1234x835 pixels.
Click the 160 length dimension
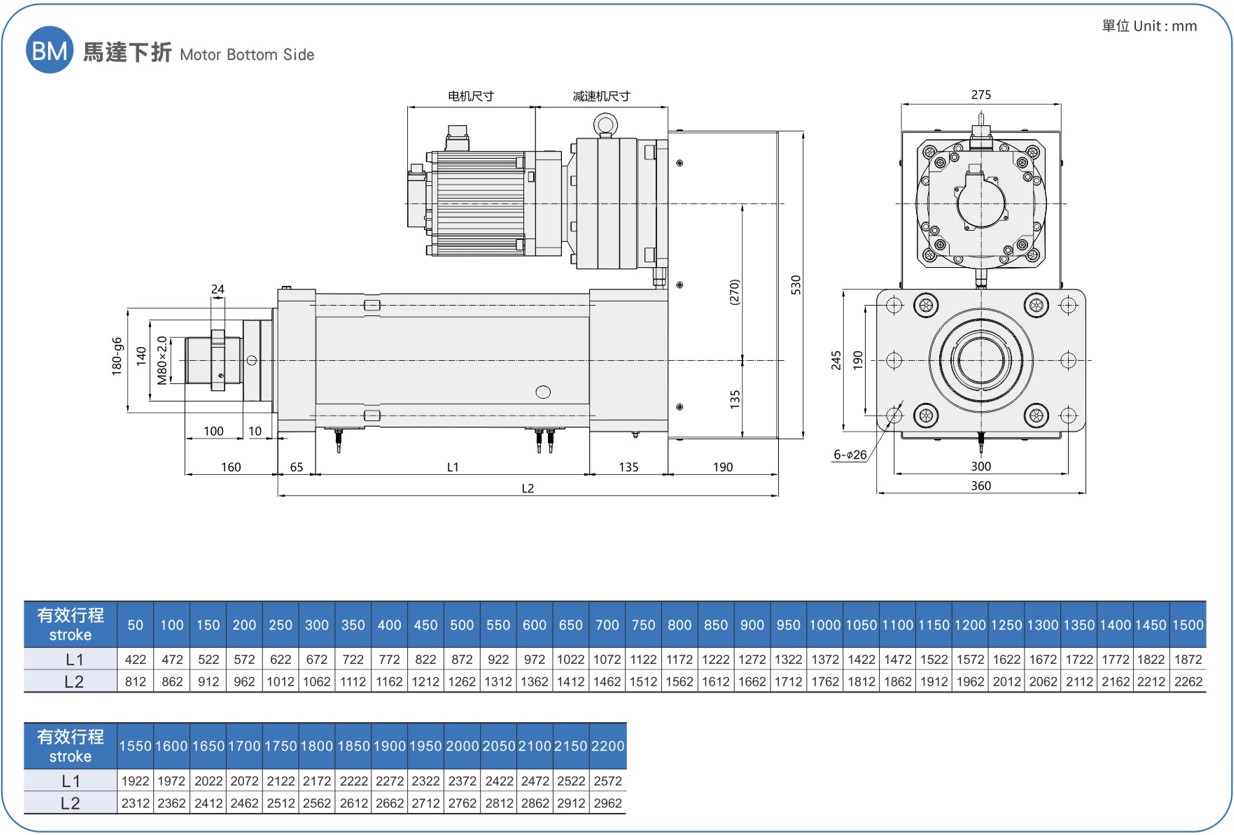231,467
